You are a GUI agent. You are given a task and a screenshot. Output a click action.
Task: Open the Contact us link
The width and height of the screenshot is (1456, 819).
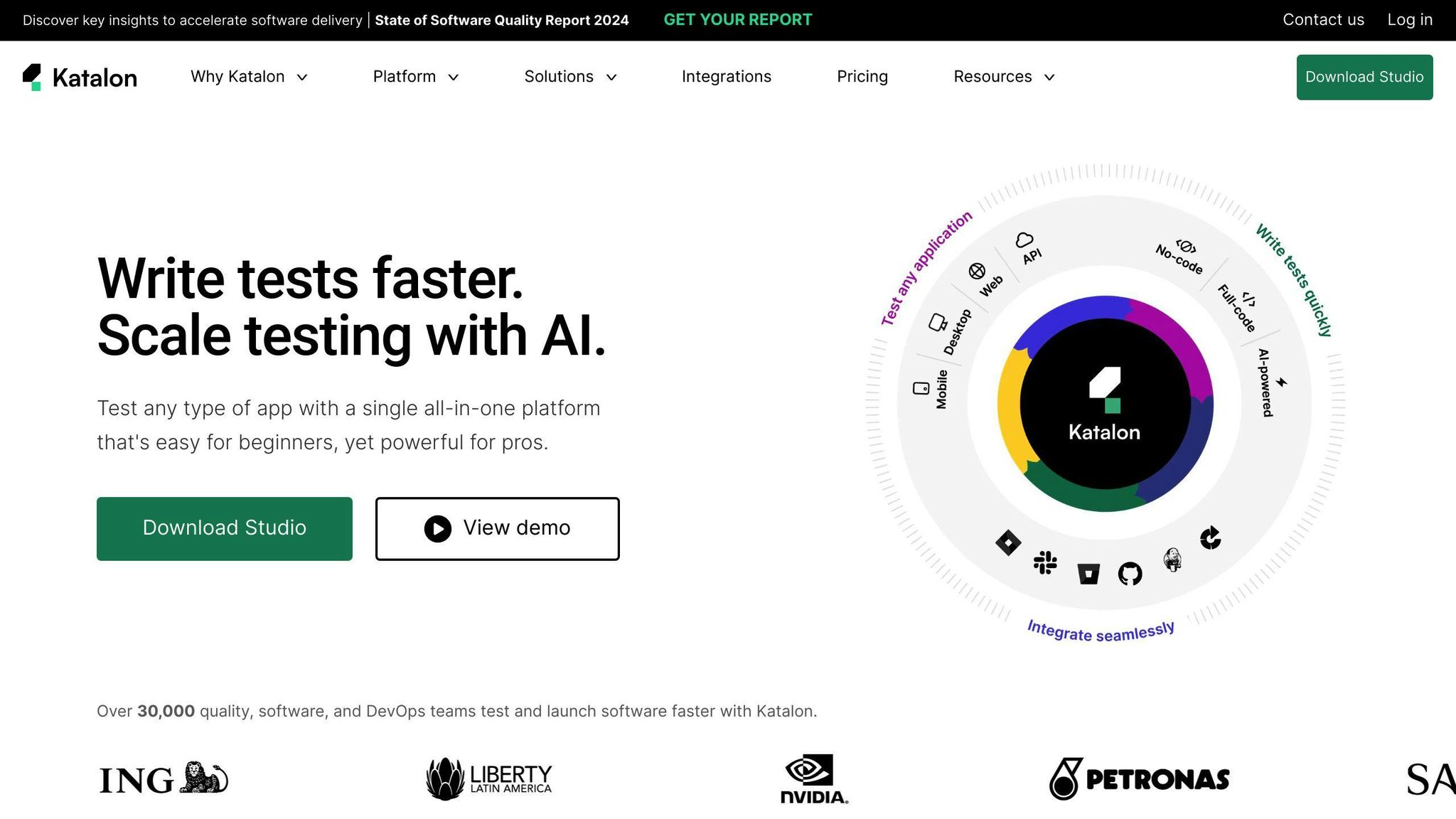[x=1323, y=20]
